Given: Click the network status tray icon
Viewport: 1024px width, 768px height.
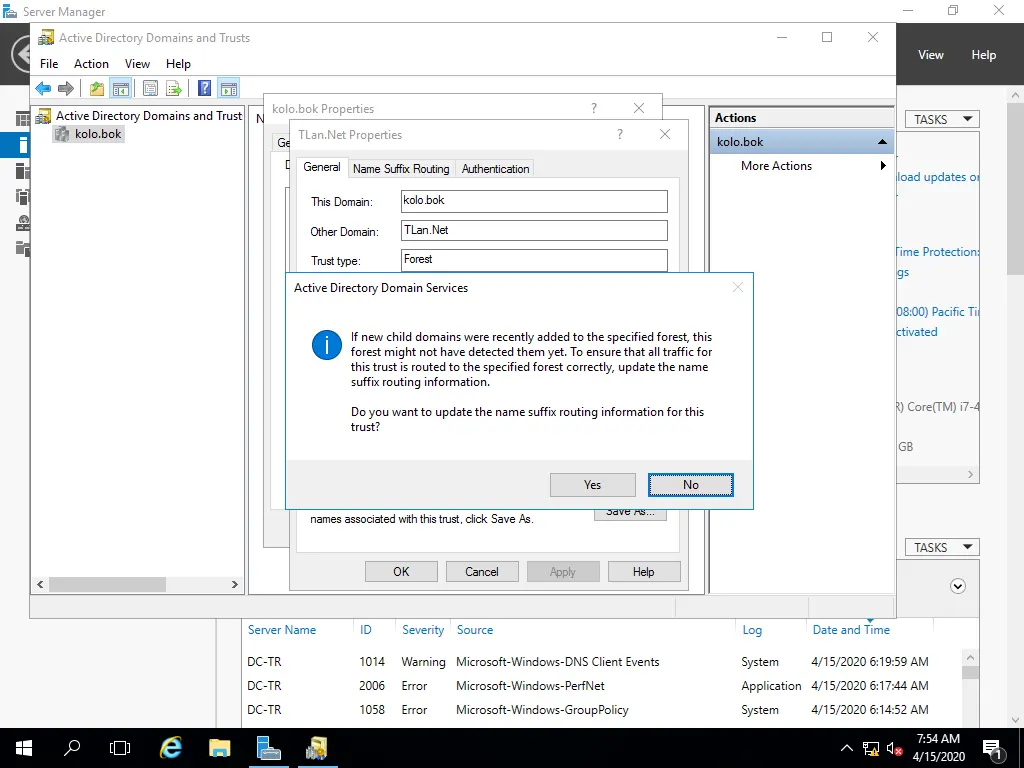Looking at the screenshot, I should pos(871,749).
